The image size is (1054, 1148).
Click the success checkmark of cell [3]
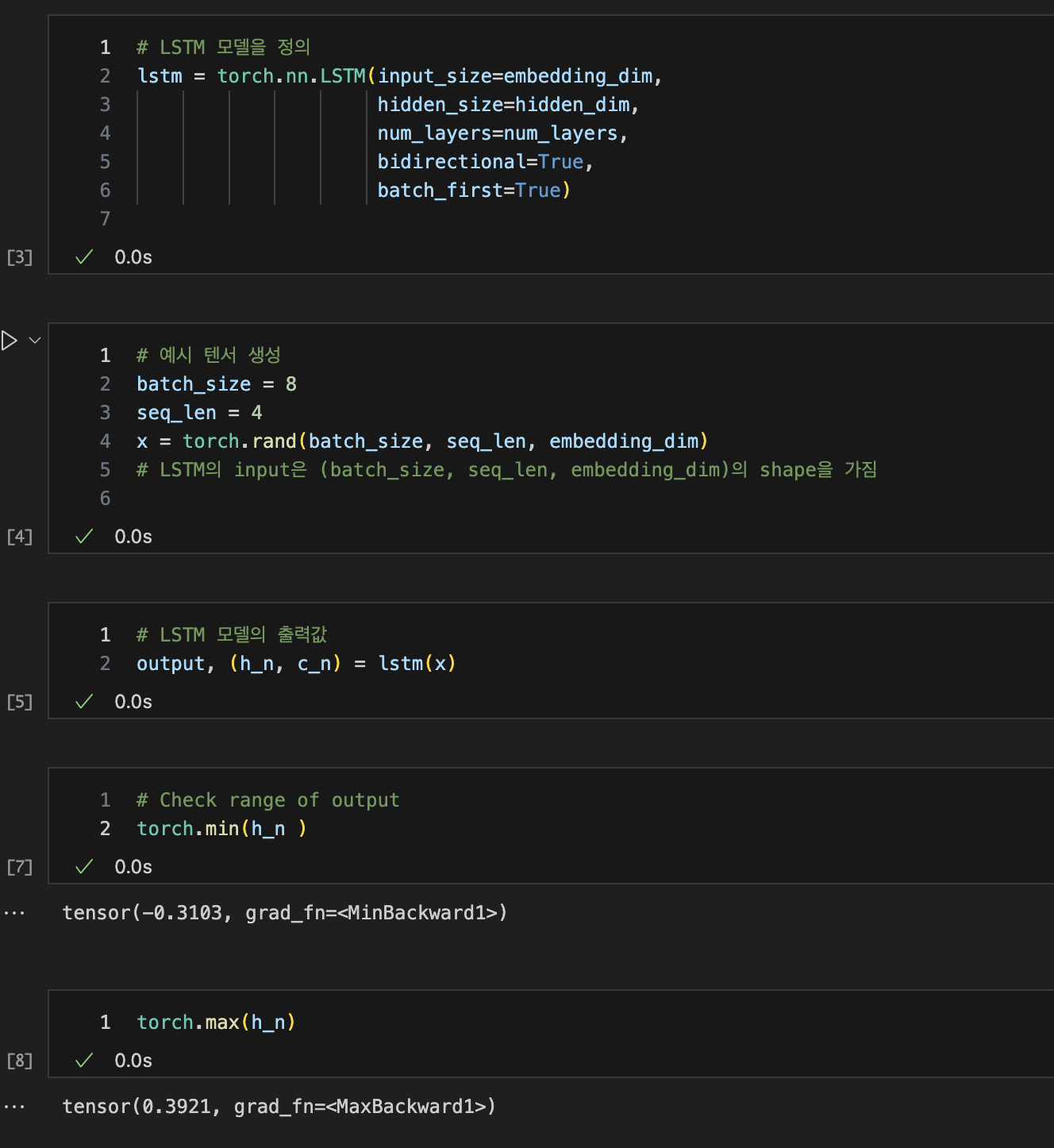(84, 257)
